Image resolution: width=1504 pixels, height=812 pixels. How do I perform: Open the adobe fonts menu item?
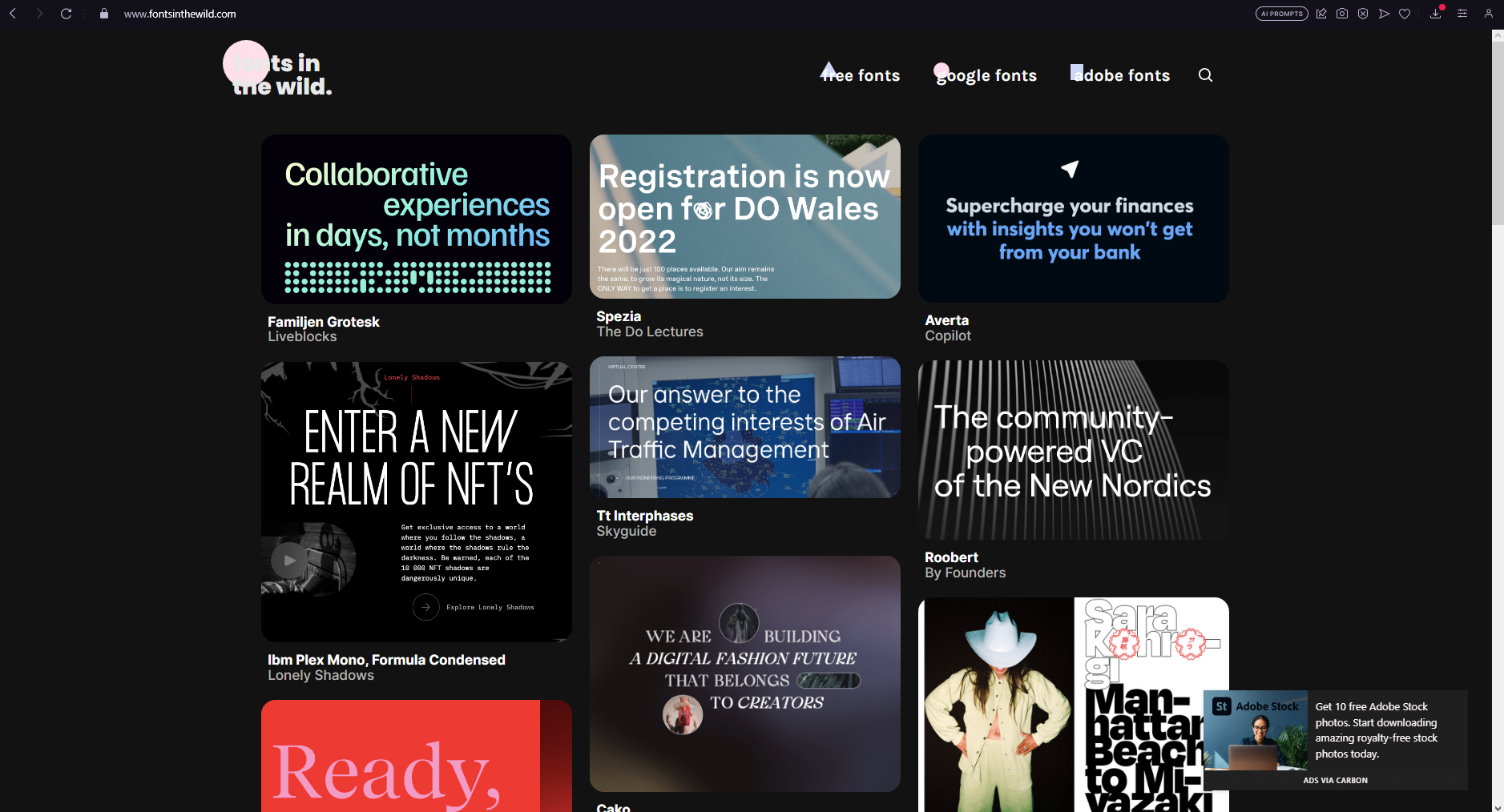[1121, 75]
